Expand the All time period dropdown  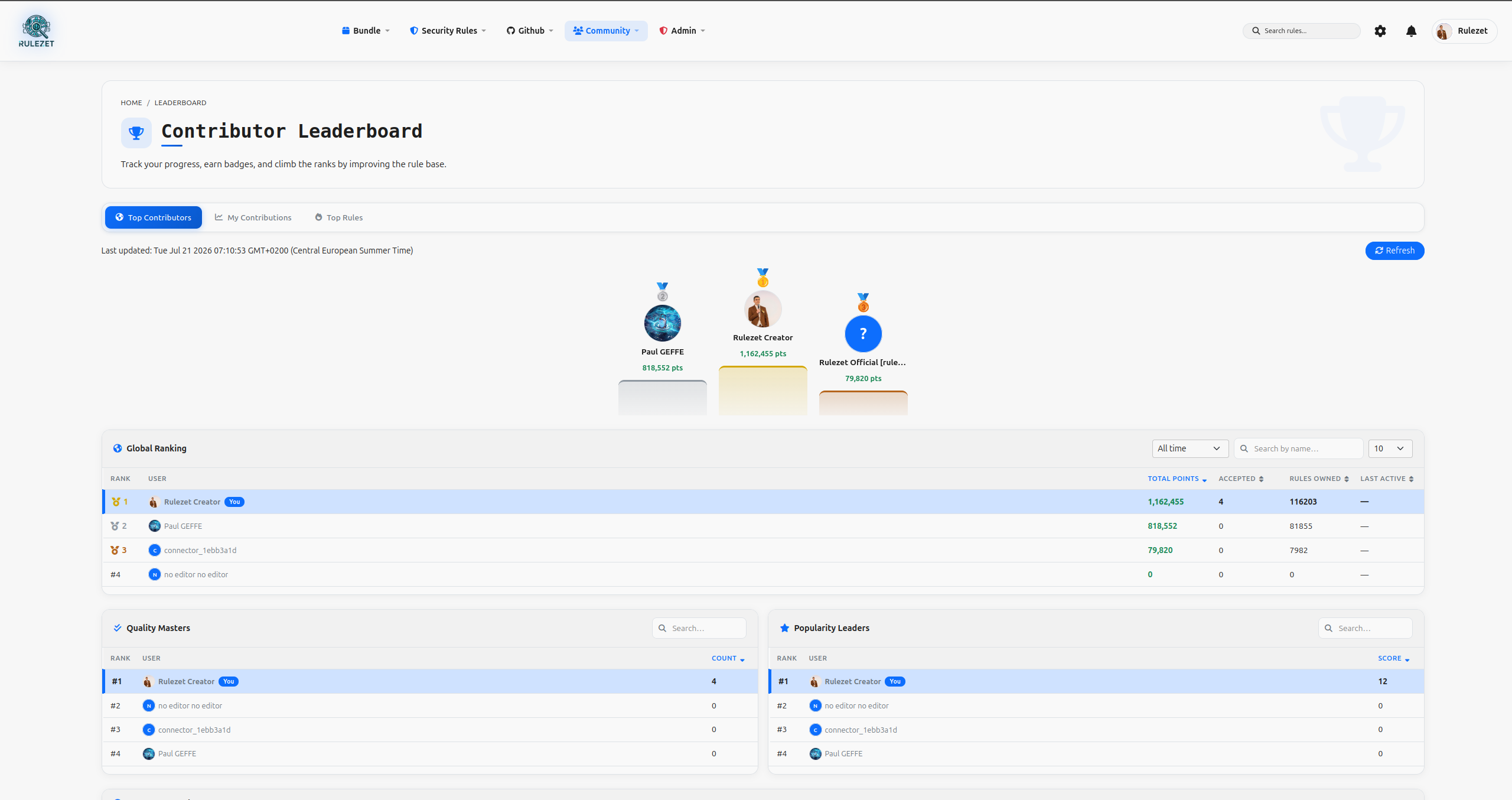1190,448
